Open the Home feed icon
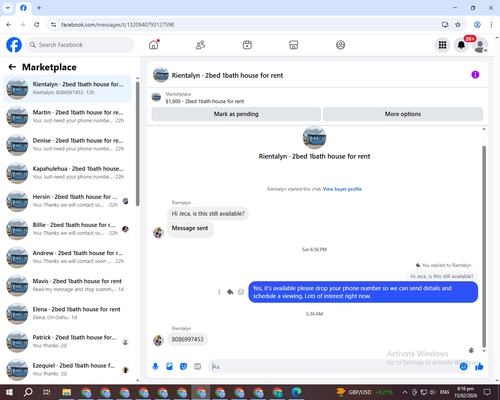 154,45
